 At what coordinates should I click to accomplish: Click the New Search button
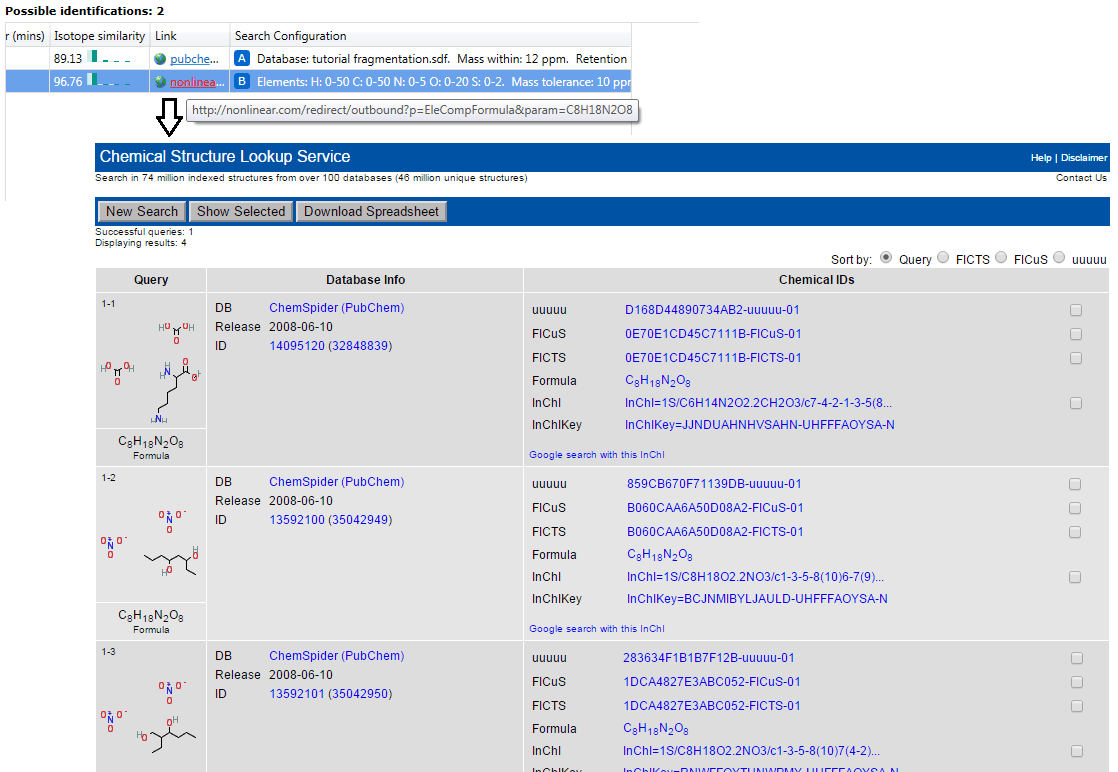point(142,212)
